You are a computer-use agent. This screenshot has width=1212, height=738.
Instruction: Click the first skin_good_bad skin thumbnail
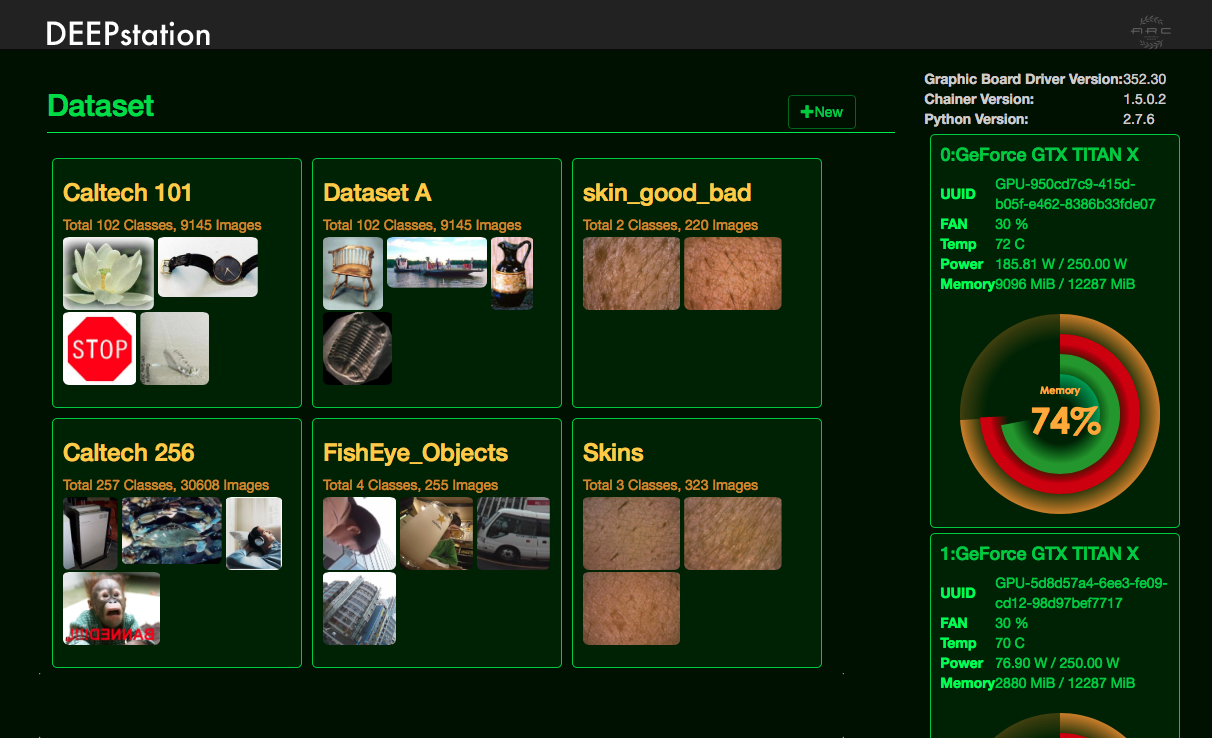(631, 273)
